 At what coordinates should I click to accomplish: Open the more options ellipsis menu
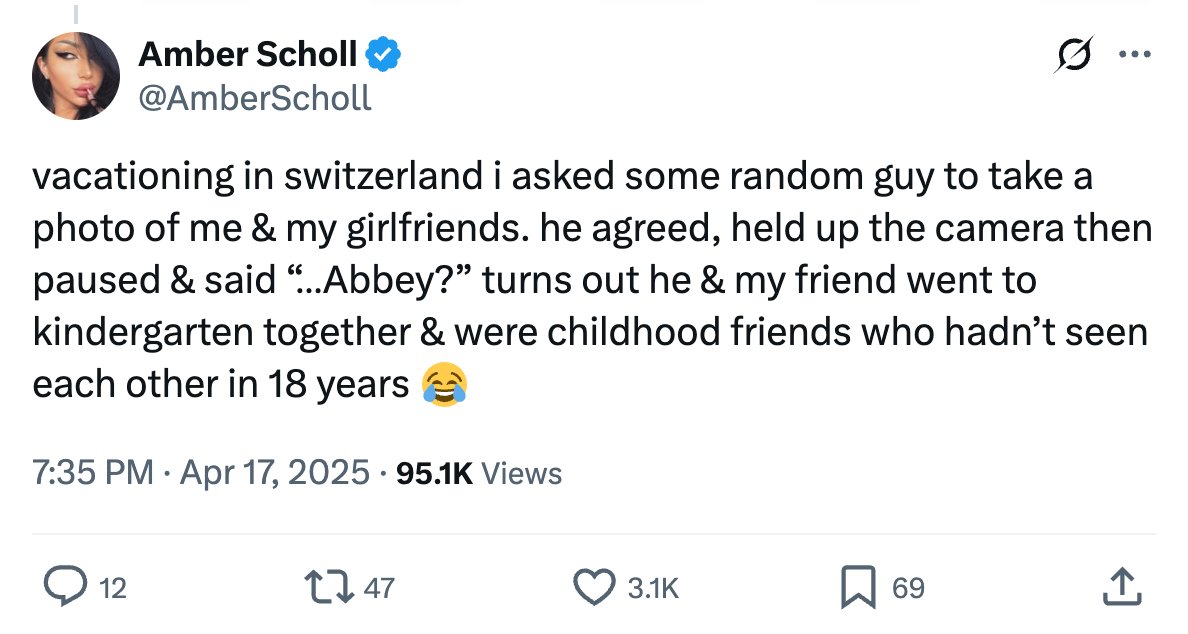point(1135,55)
